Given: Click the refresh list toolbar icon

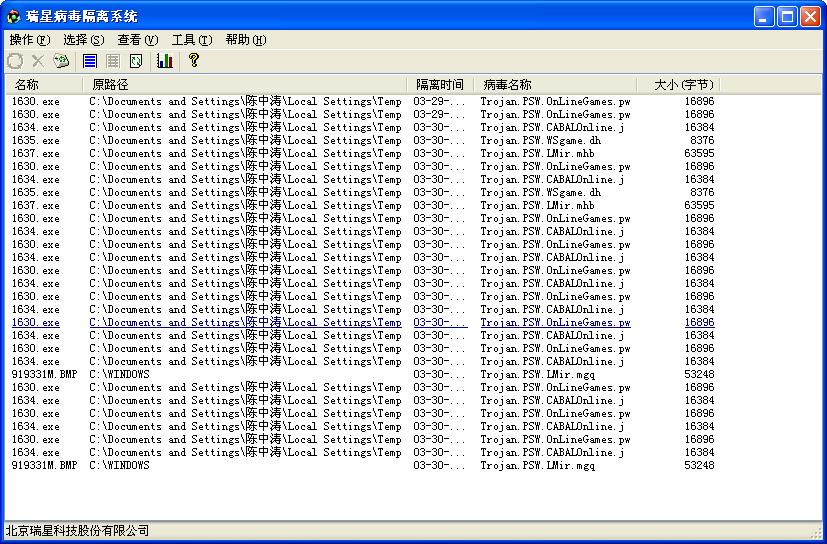Looking at the screenshot, I should click(136, 61).
